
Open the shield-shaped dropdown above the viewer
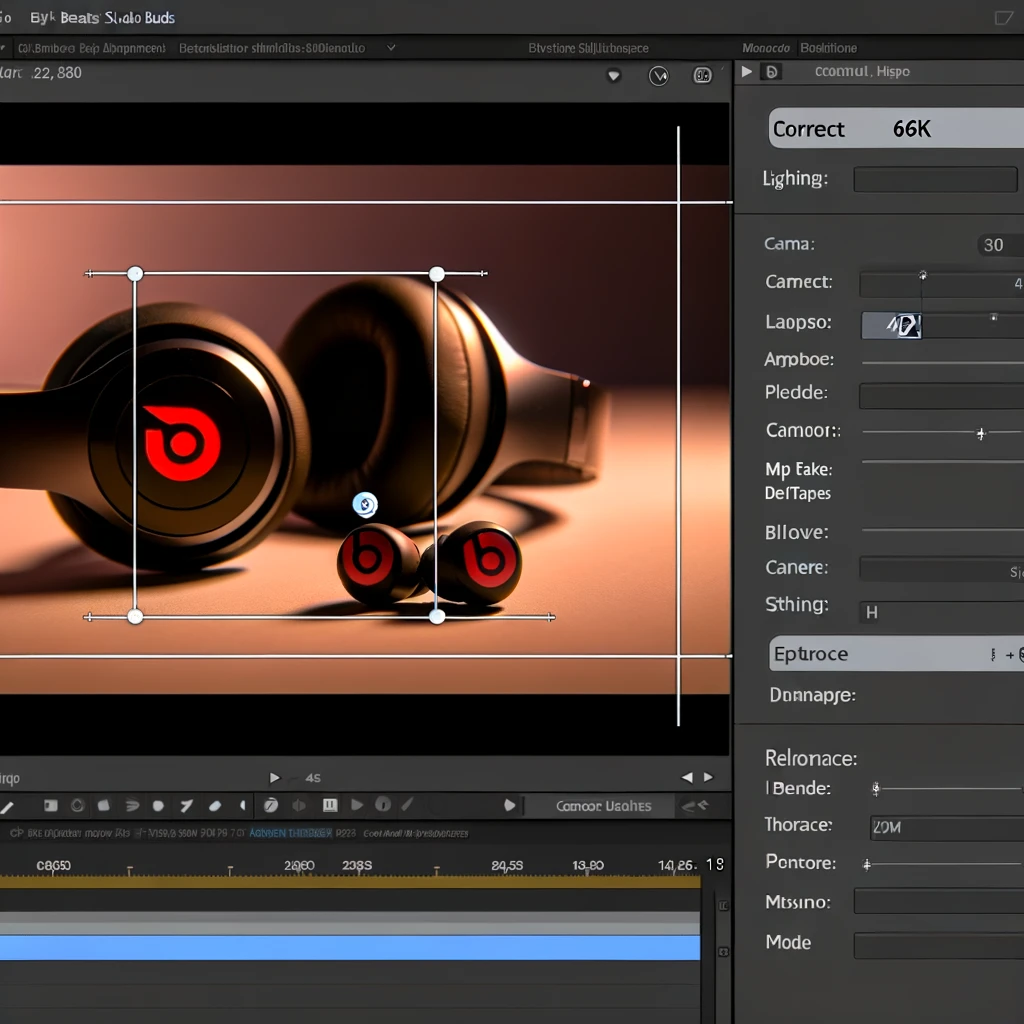[614, 76]
